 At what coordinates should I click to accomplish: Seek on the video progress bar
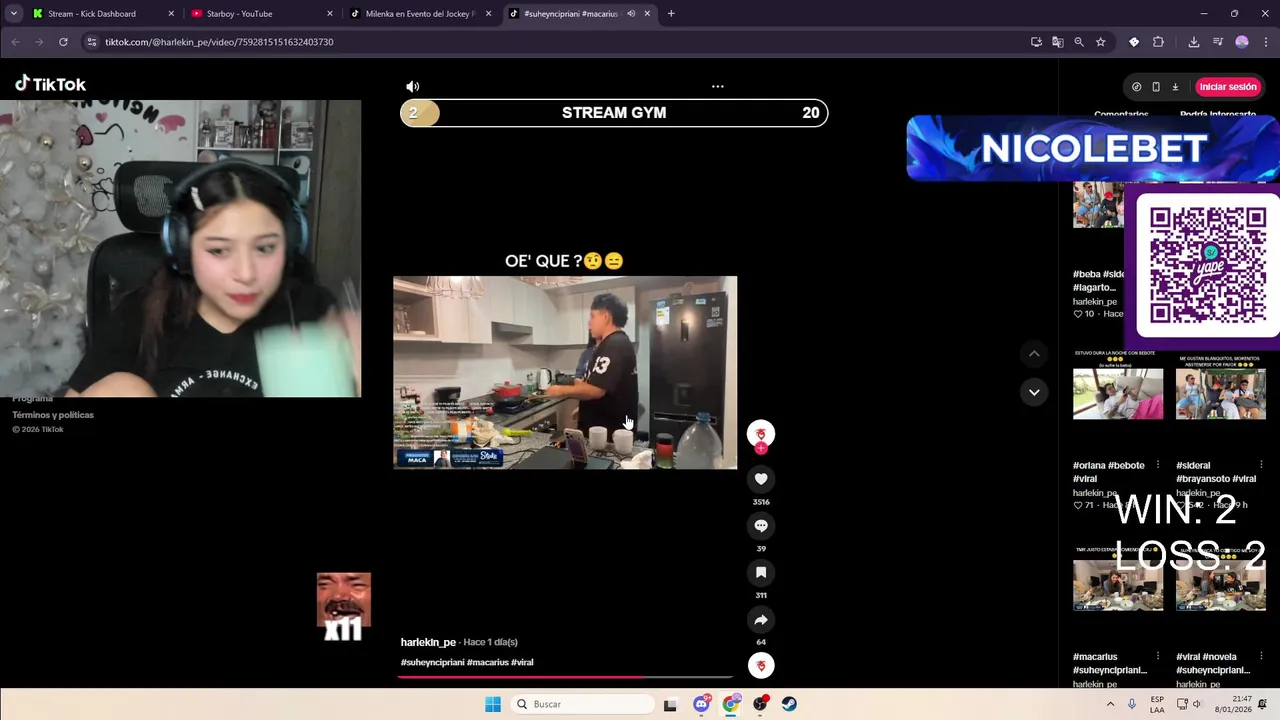click(565, 677)
